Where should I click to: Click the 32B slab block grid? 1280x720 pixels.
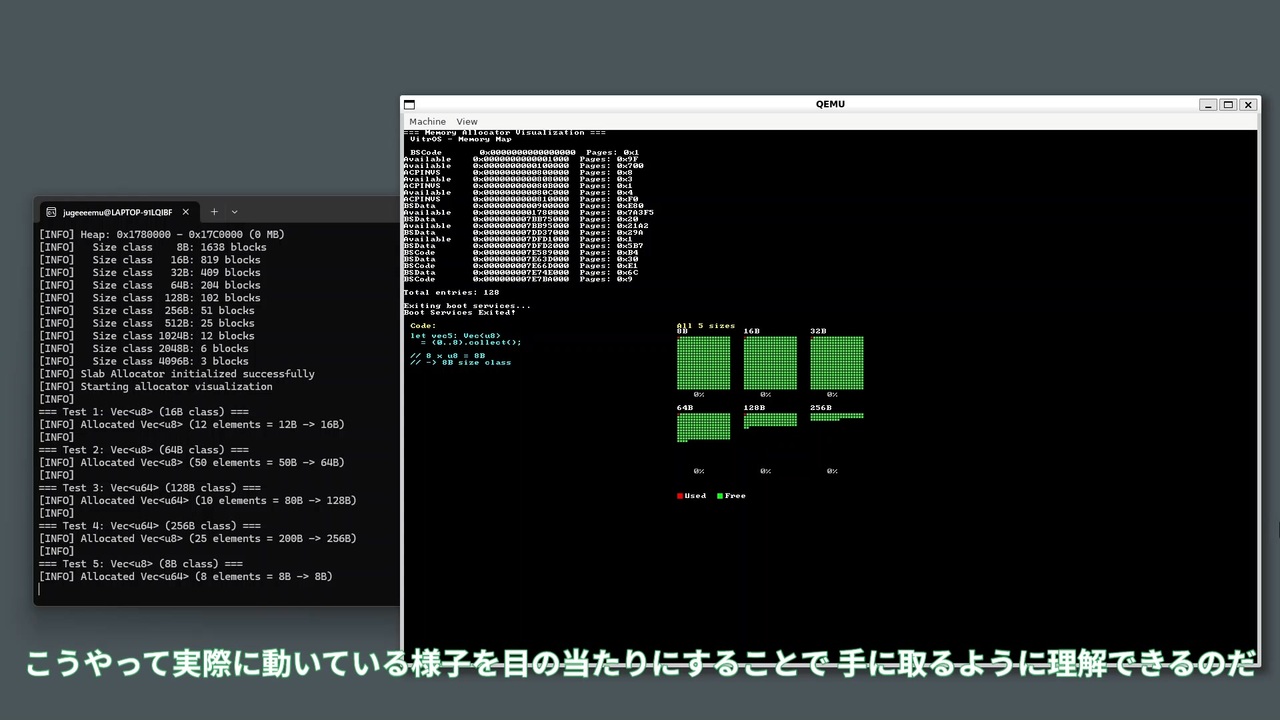(837, 363)
